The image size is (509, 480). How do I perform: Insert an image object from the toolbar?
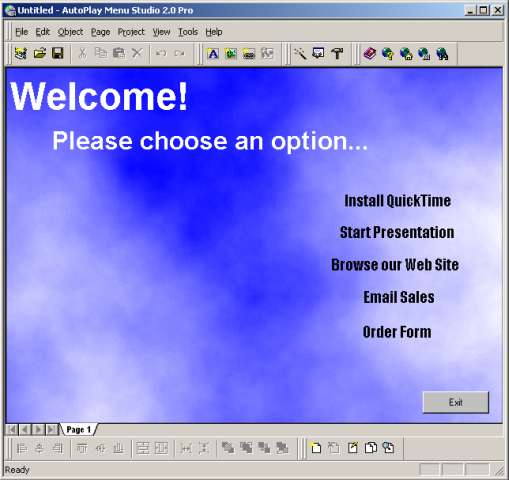[231, 54]
